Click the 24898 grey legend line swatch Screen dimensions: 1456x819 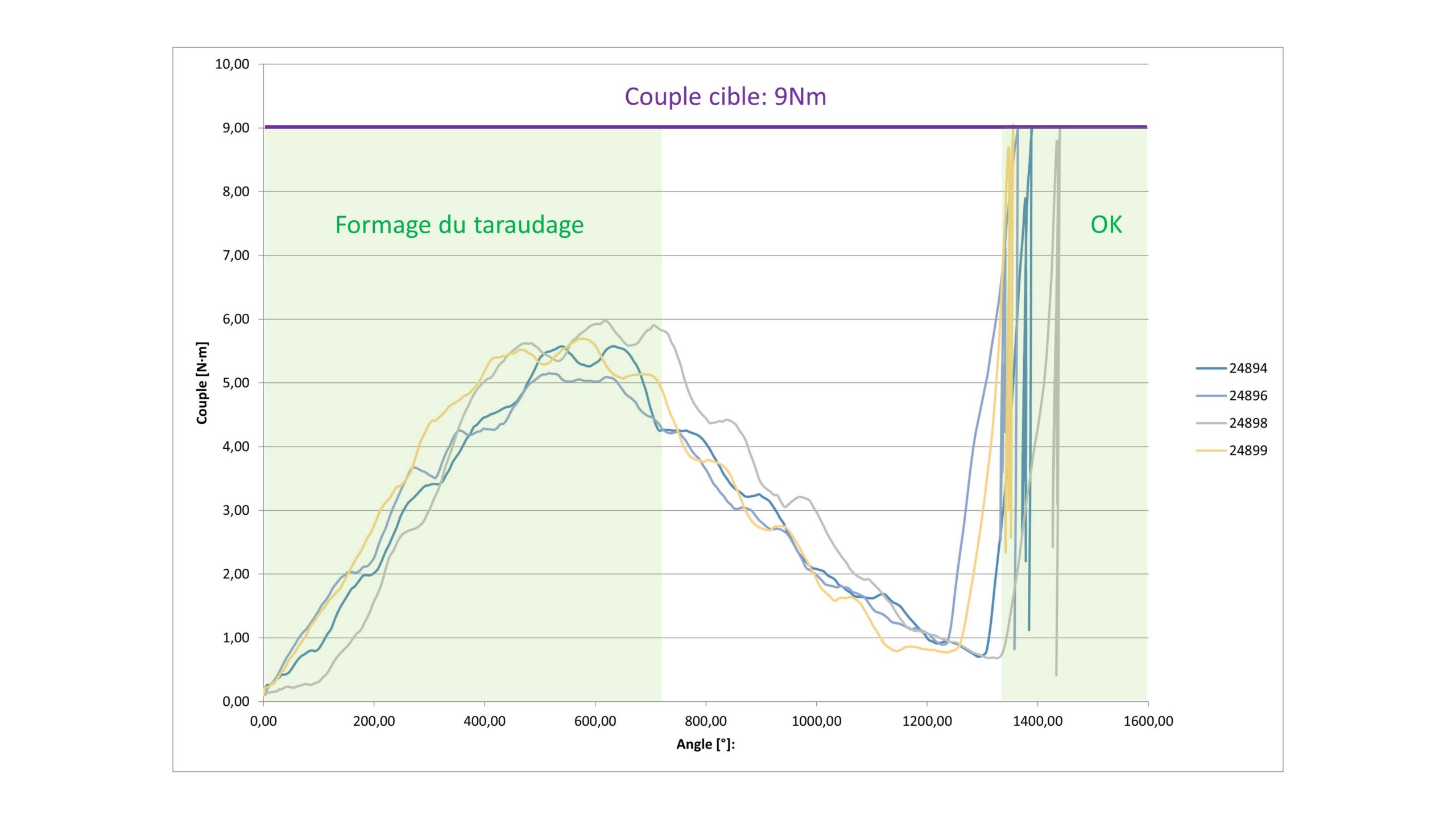click(1211, 423)
